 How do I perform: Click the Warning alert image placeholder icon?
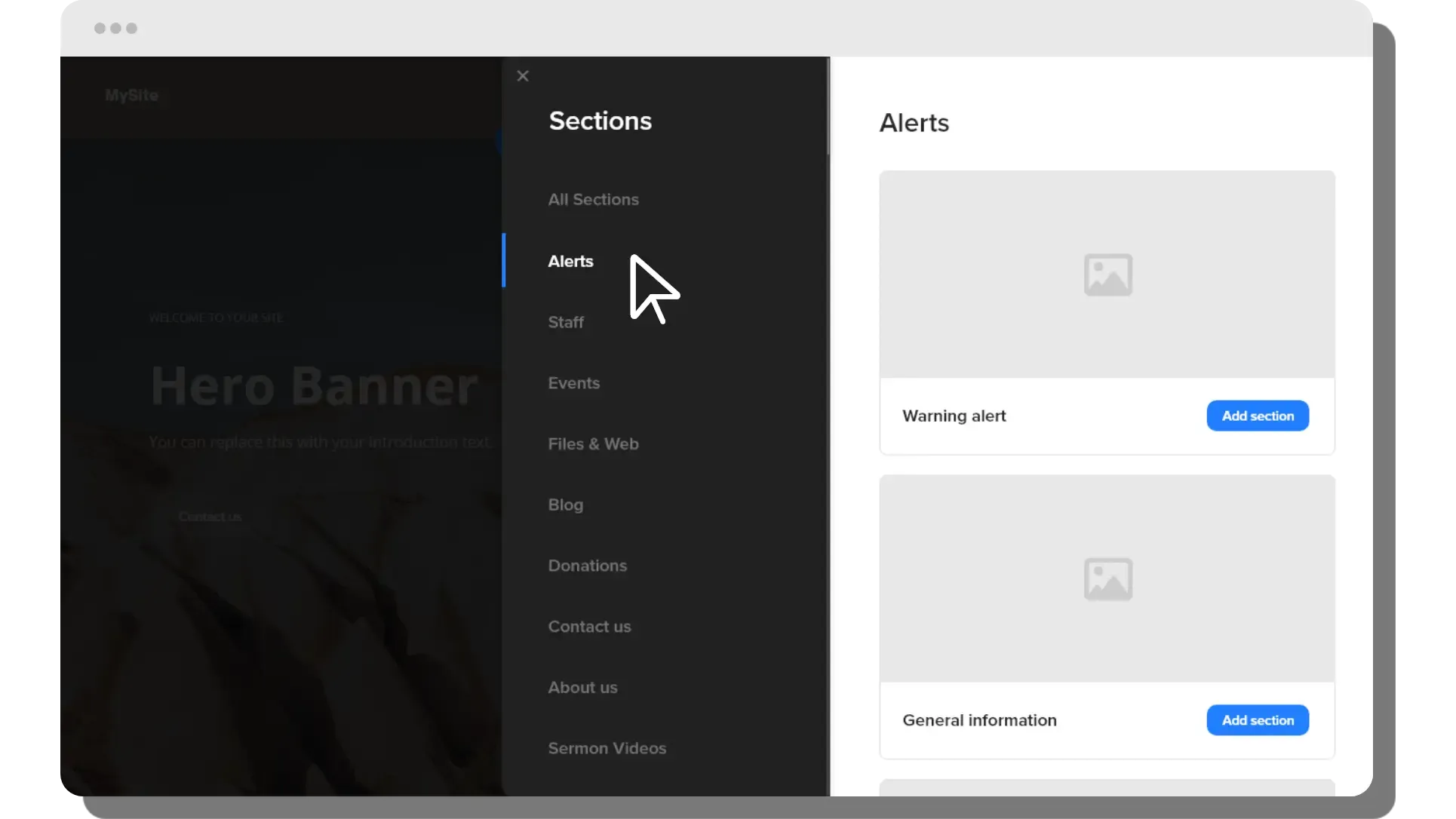pos(1107,275)
